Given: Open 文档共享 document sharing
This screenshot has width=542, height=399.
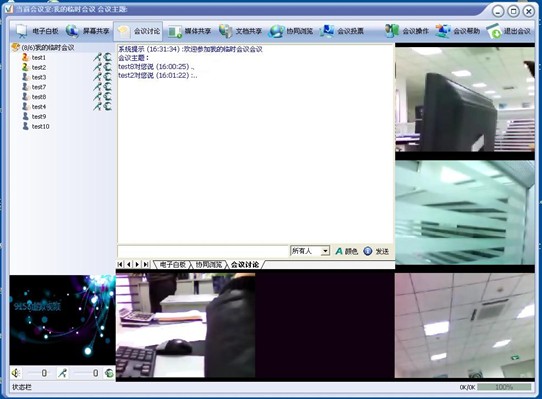Looking at the screenshot, I should [x=240, y=31].
